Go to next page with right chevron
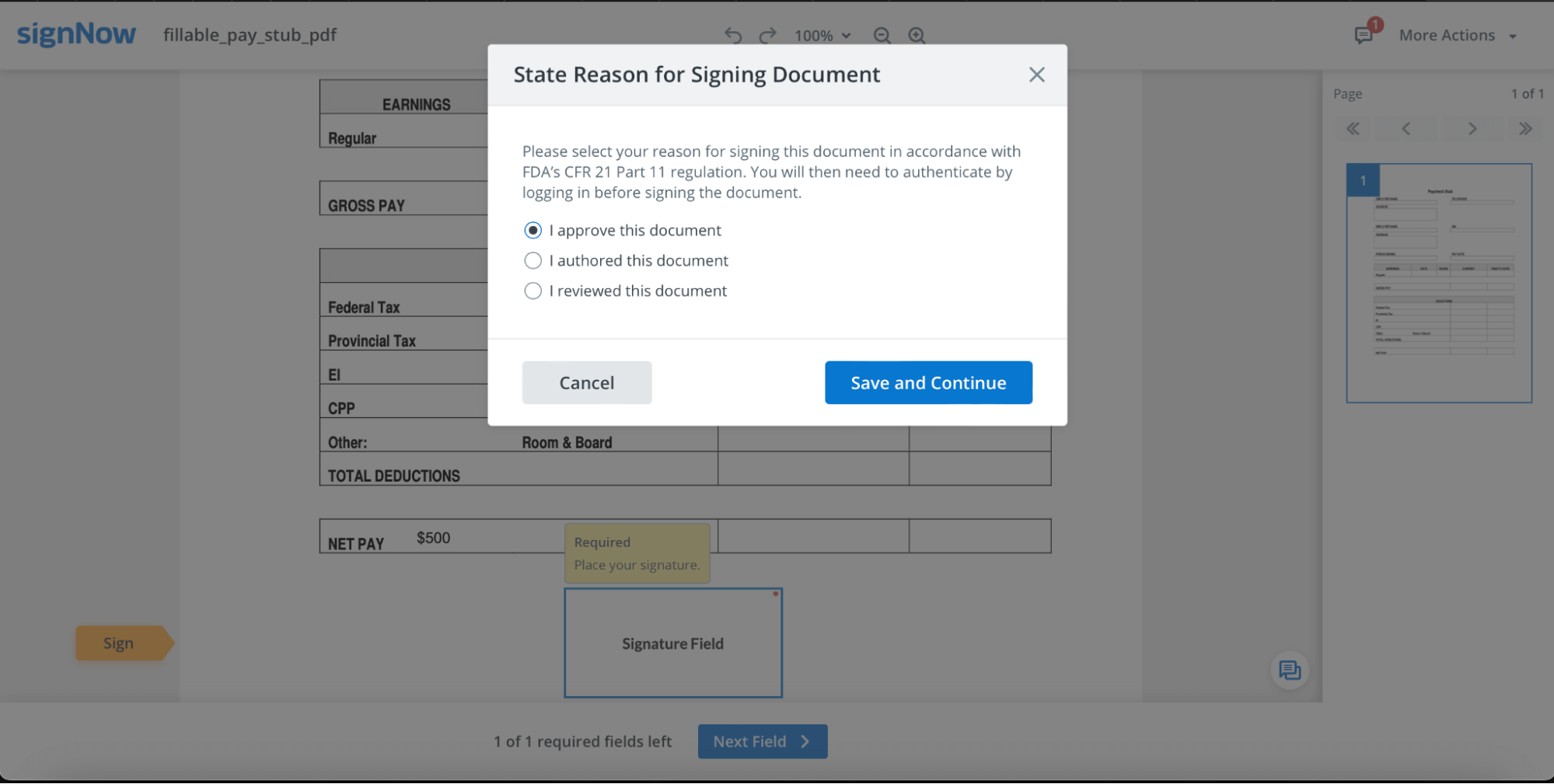1554x784 pixels. pos(1472,128)
